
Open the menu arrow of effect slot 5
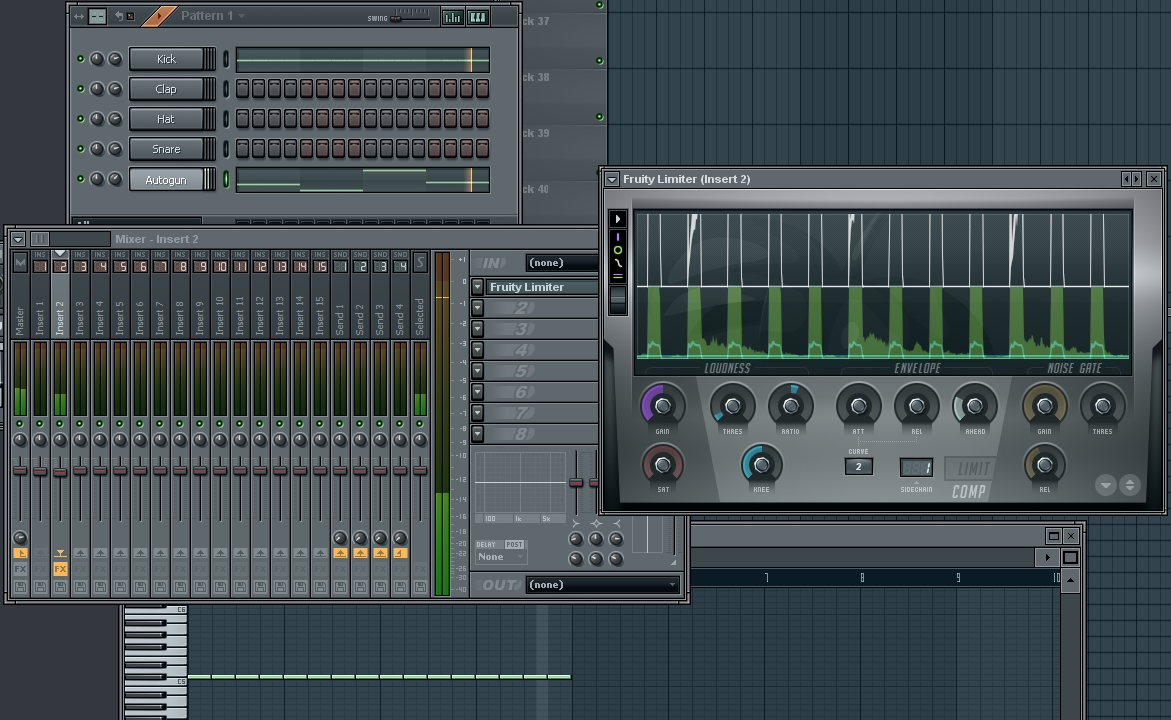478,370
